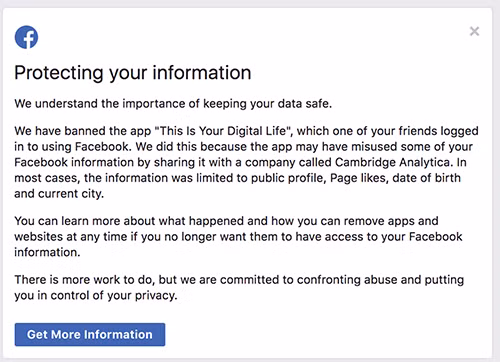Click the text 'We have banned the app'

click(83, 131)
